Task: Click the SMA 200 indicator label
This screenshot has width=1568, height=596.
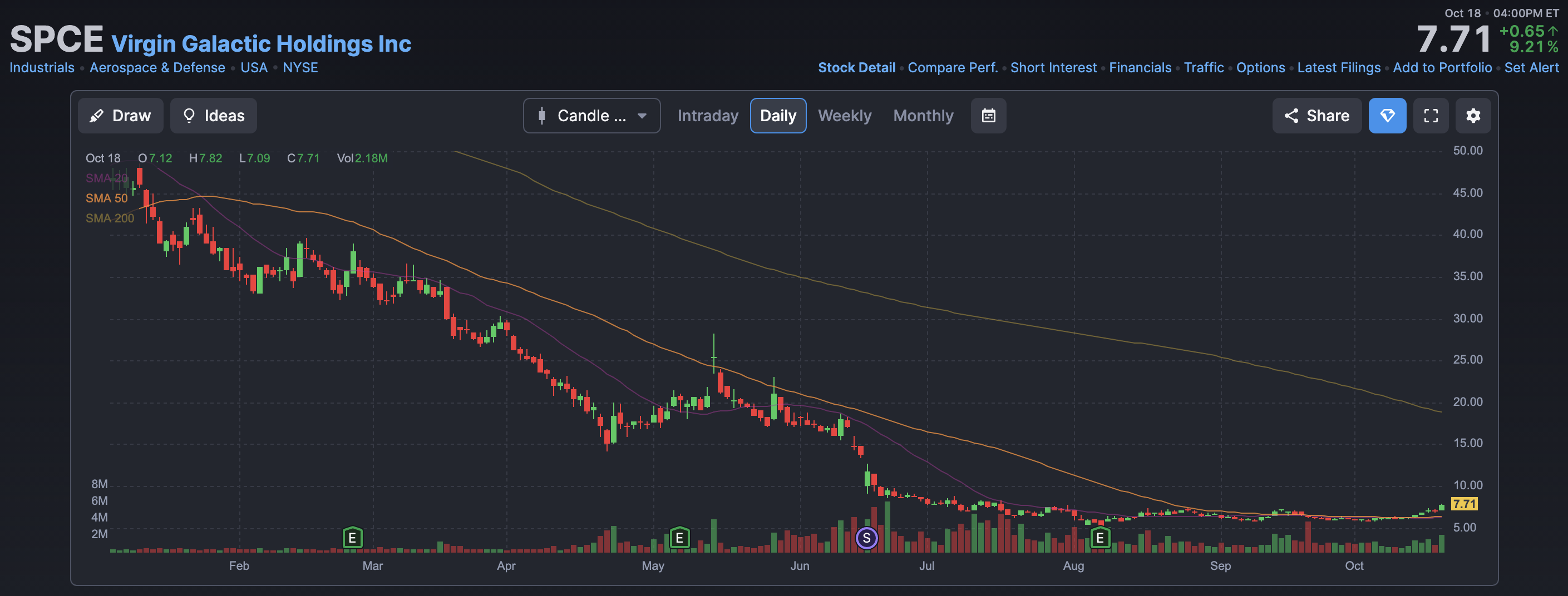Action: coord(110,218)
